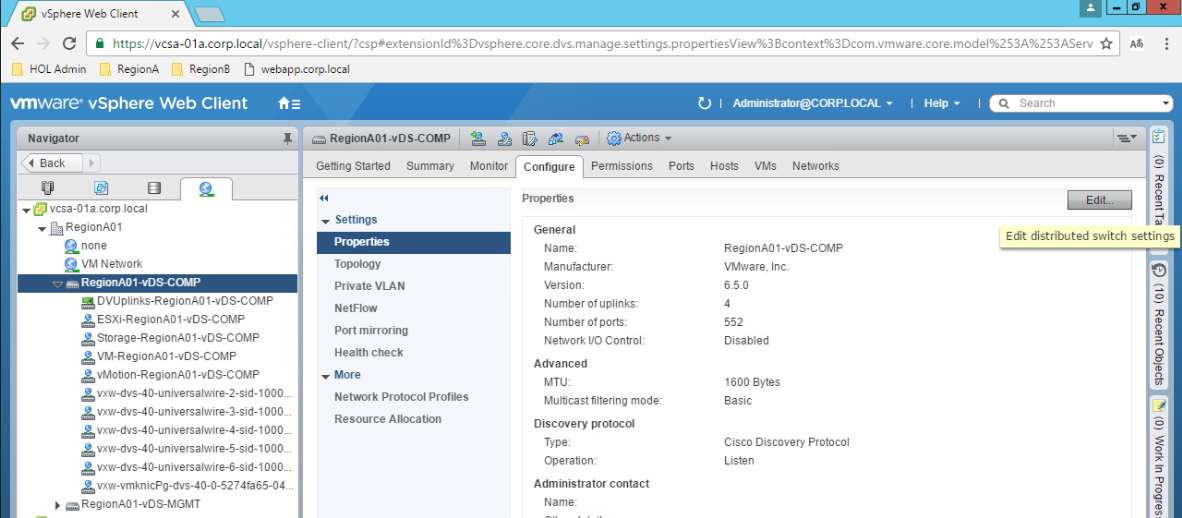Open the Topology settings page
Viewport: 1182px width, 518px height.
[414, 264]
